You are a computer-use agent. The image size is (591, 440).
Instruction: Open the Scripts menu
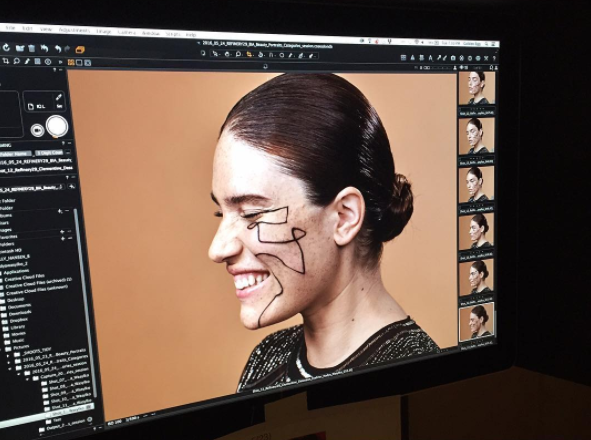coord(173,34)
